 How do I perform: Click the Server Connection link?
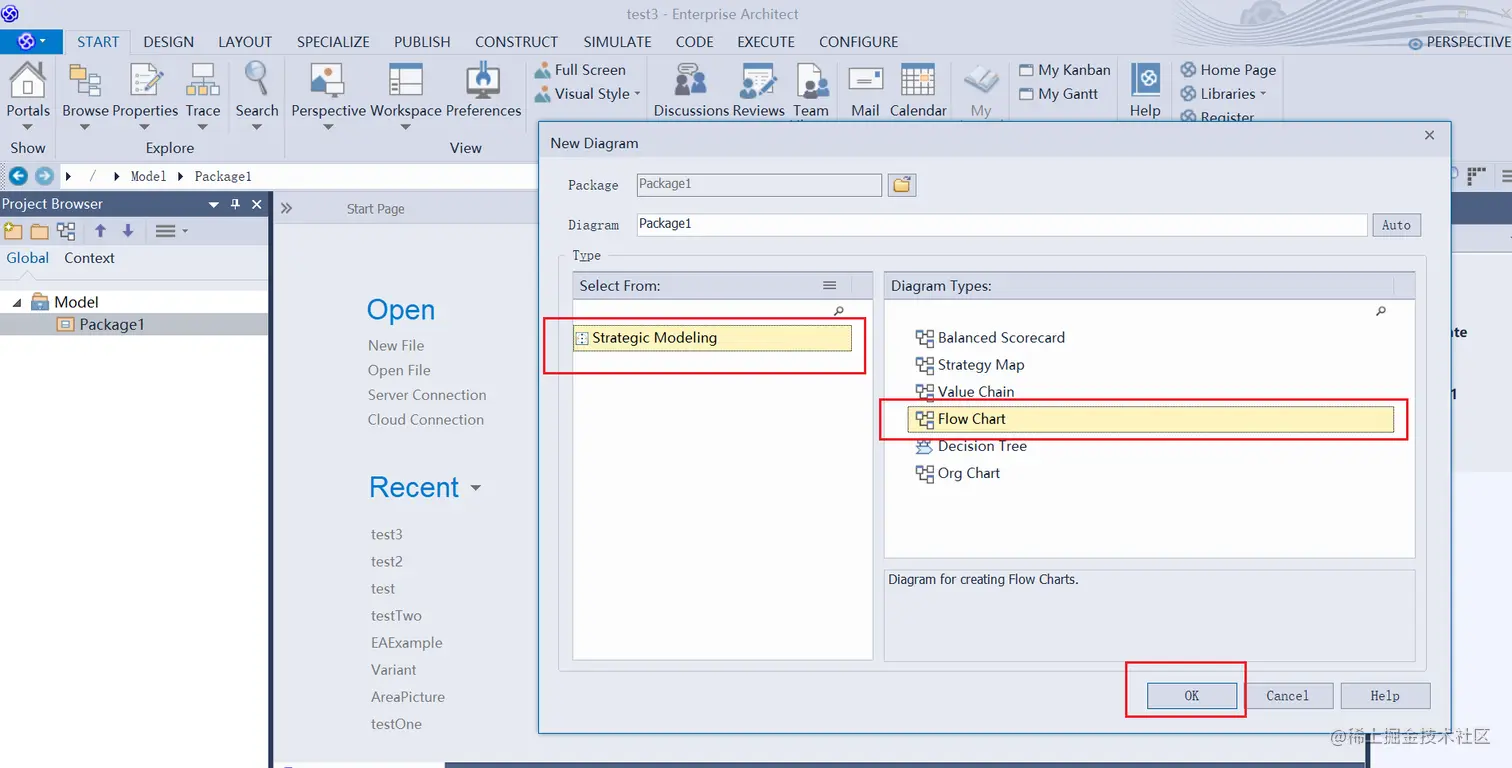coord(427,395)
